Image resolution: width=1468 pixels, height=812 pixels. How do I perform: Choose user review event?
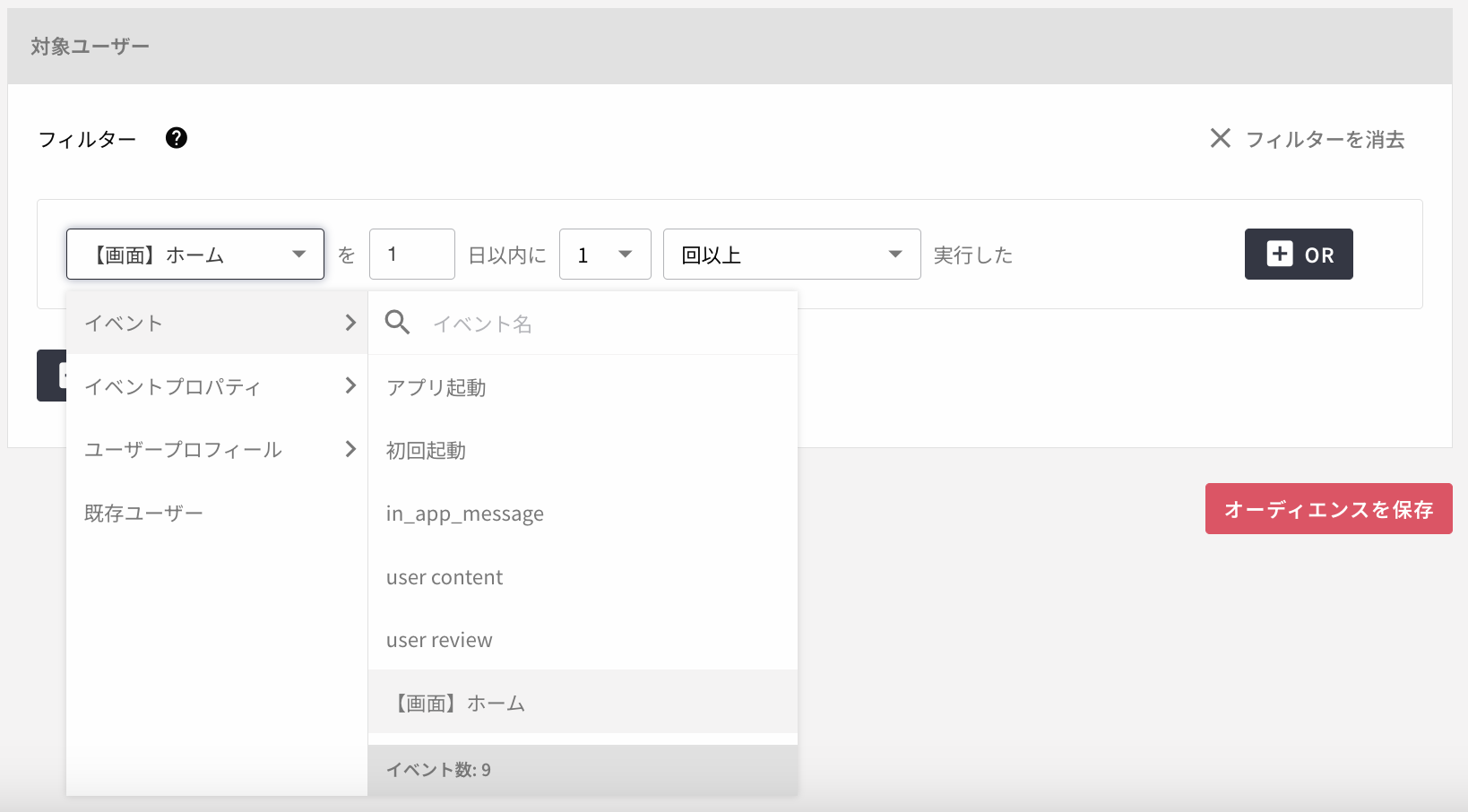click(583, 639)
